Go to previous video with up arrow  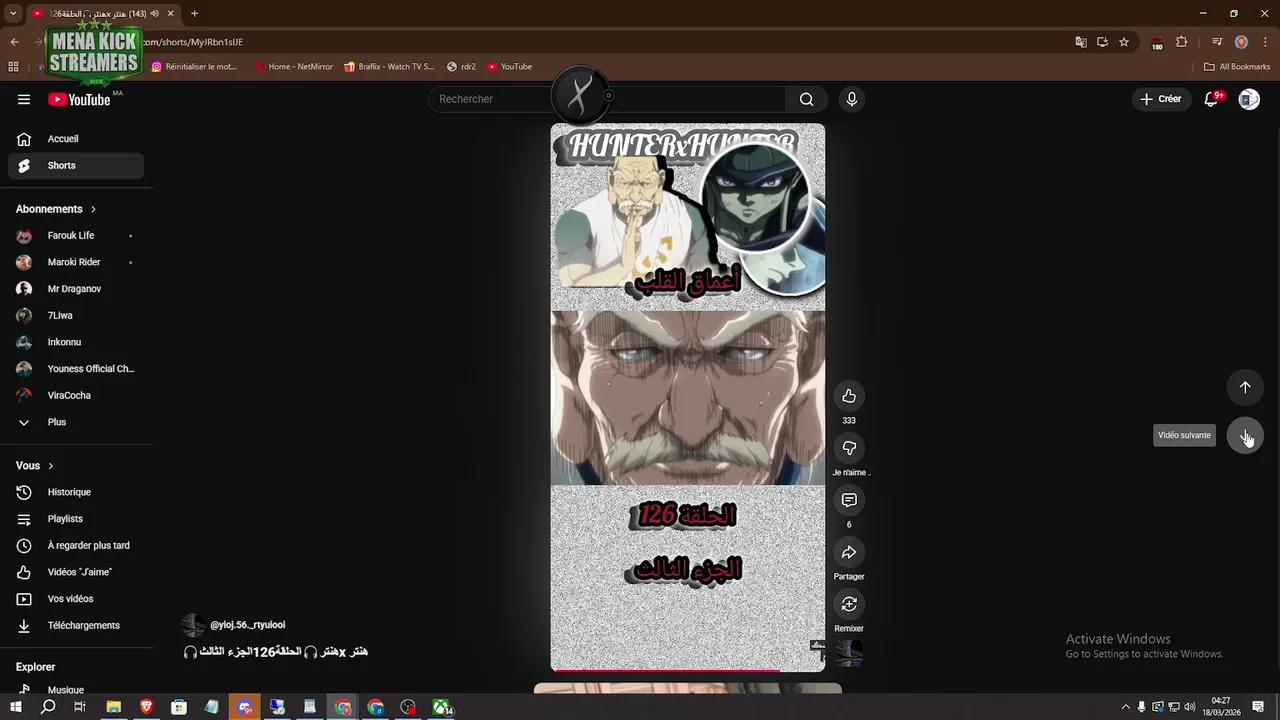pos(1245,387)
